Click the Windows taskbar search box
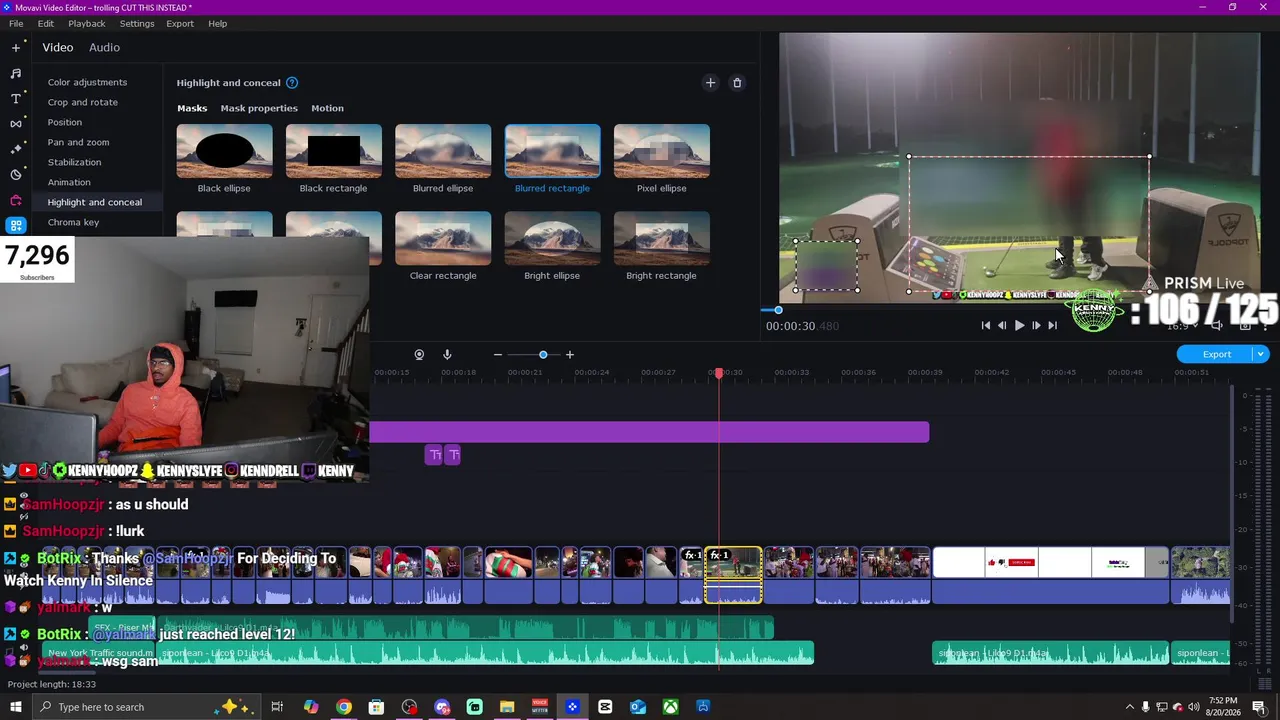Screen dimensions: 1280x720 [145, 707]
